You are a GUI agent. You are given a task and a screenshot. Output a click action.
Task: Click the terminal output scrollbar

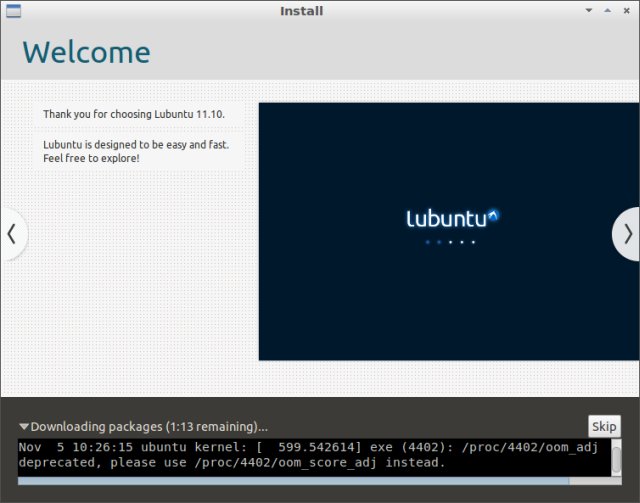tap(617, 456)
